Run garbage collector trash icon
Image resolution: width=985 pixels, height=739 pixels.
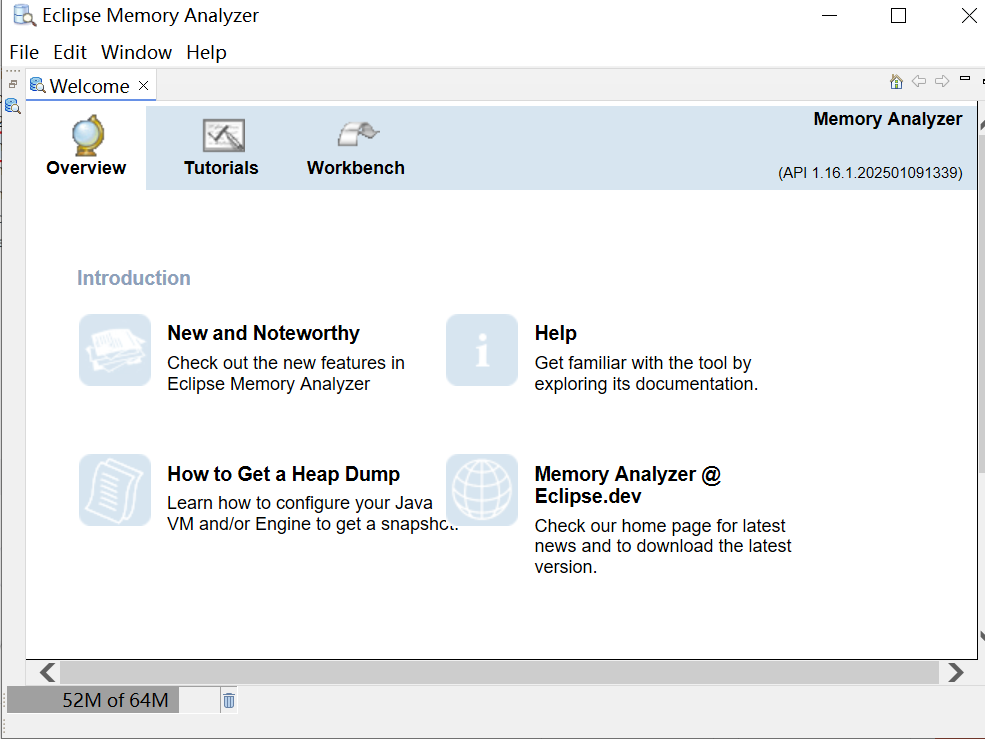(229, 700)
